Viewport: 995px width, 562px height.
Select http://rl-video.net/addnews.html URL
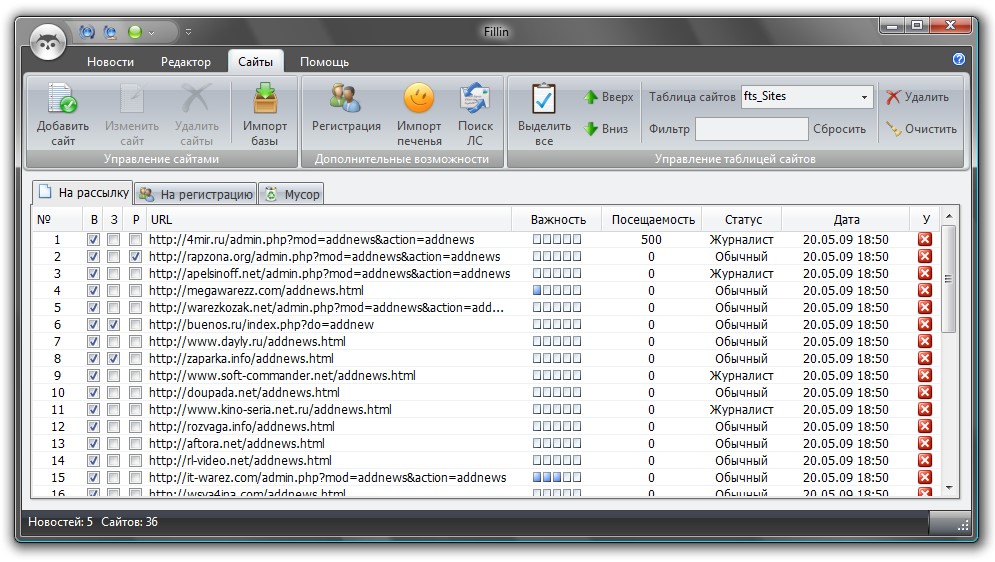coord(241,461)
